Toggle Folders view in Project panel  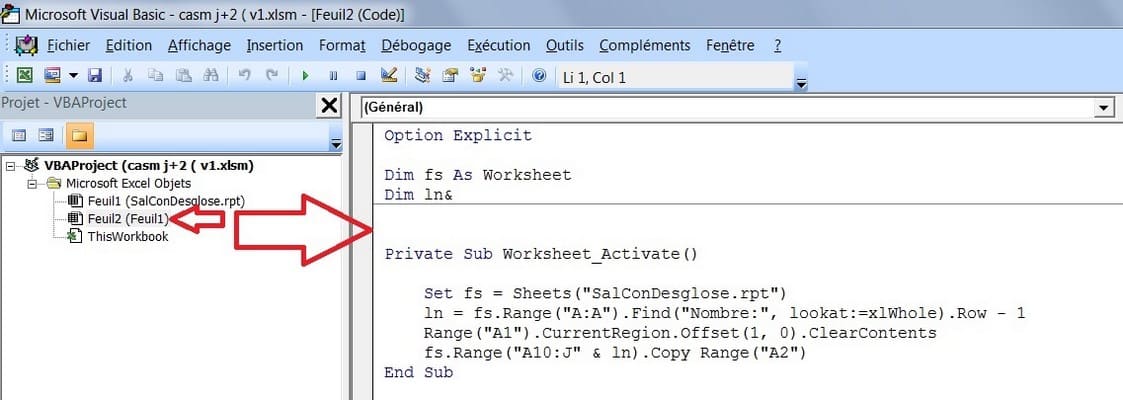click(78, 135)
